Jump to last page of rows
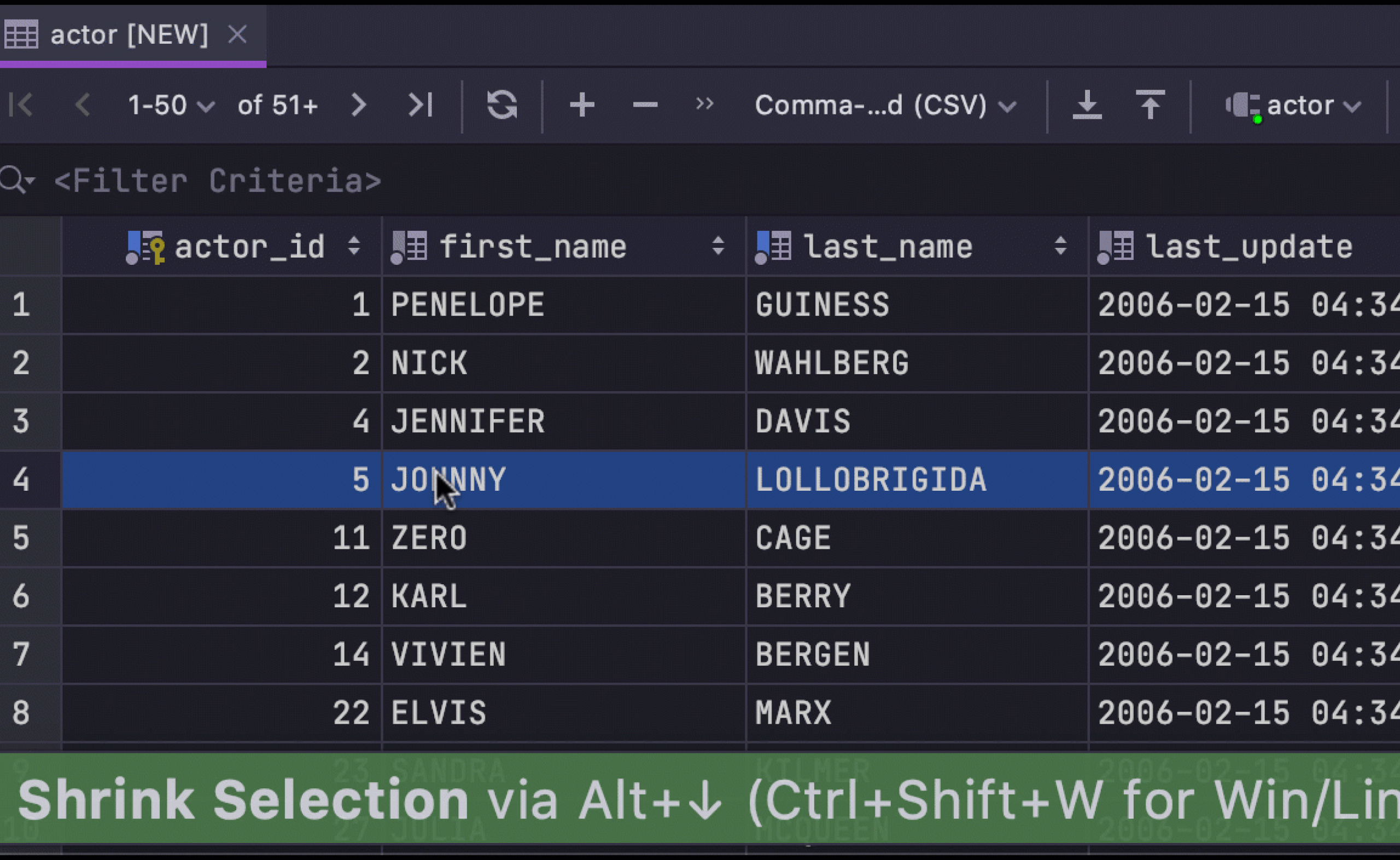 pos(421,105)
